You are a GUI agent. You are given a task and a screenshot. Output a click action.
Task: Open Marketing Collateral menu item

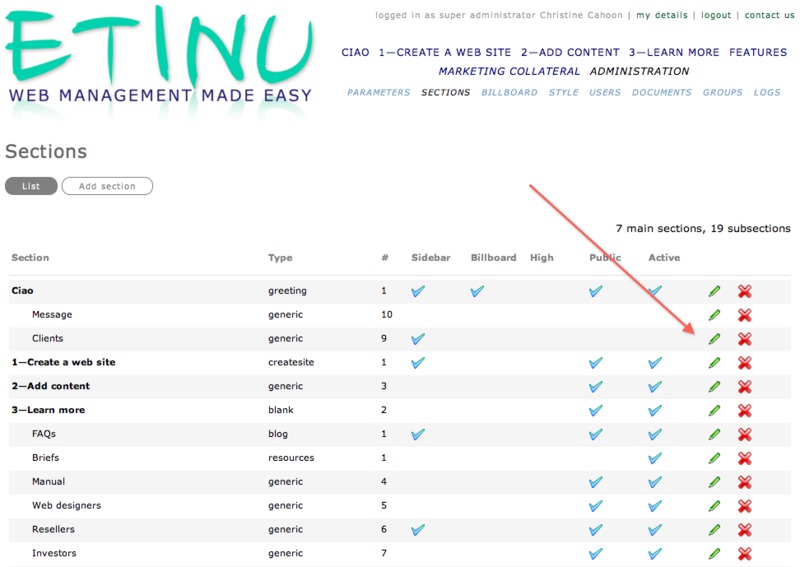point(509,72)
